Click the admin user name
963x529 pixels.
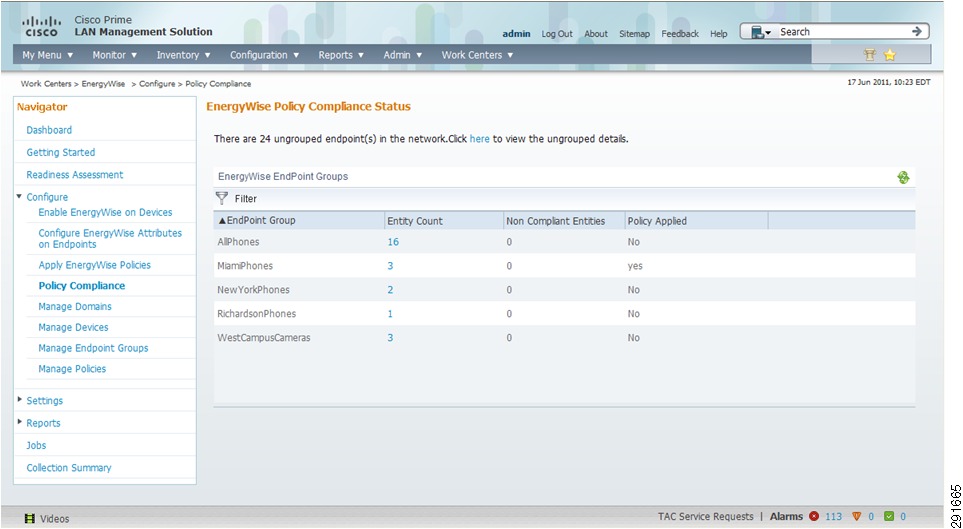tap(516, 34)
